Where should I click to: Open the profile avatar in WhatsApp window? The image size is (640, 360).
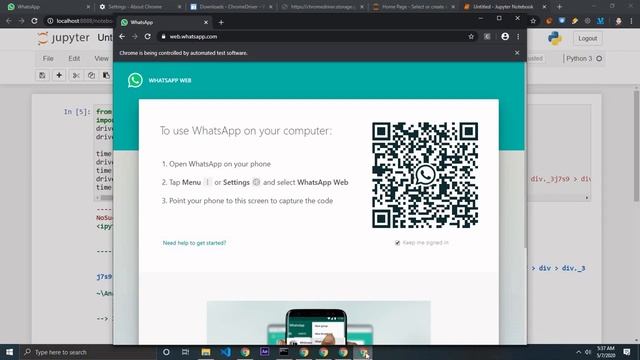505,36
